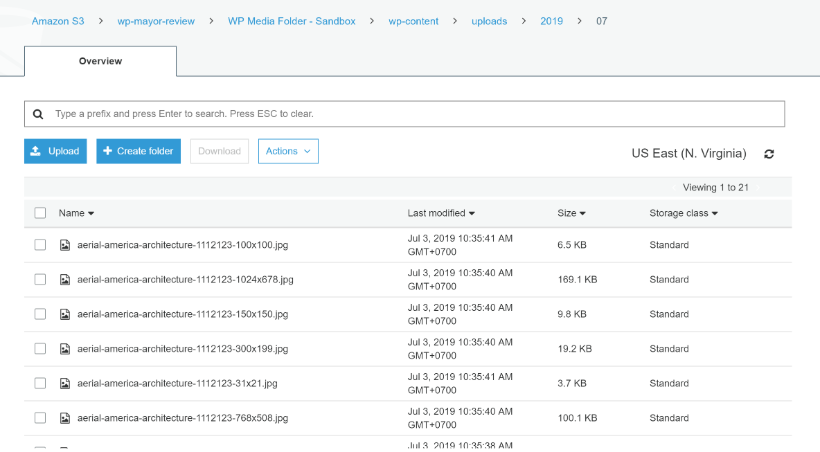Open the Actions dropdown menu
The width and height of the screenshot is (820, 452).
288,151
